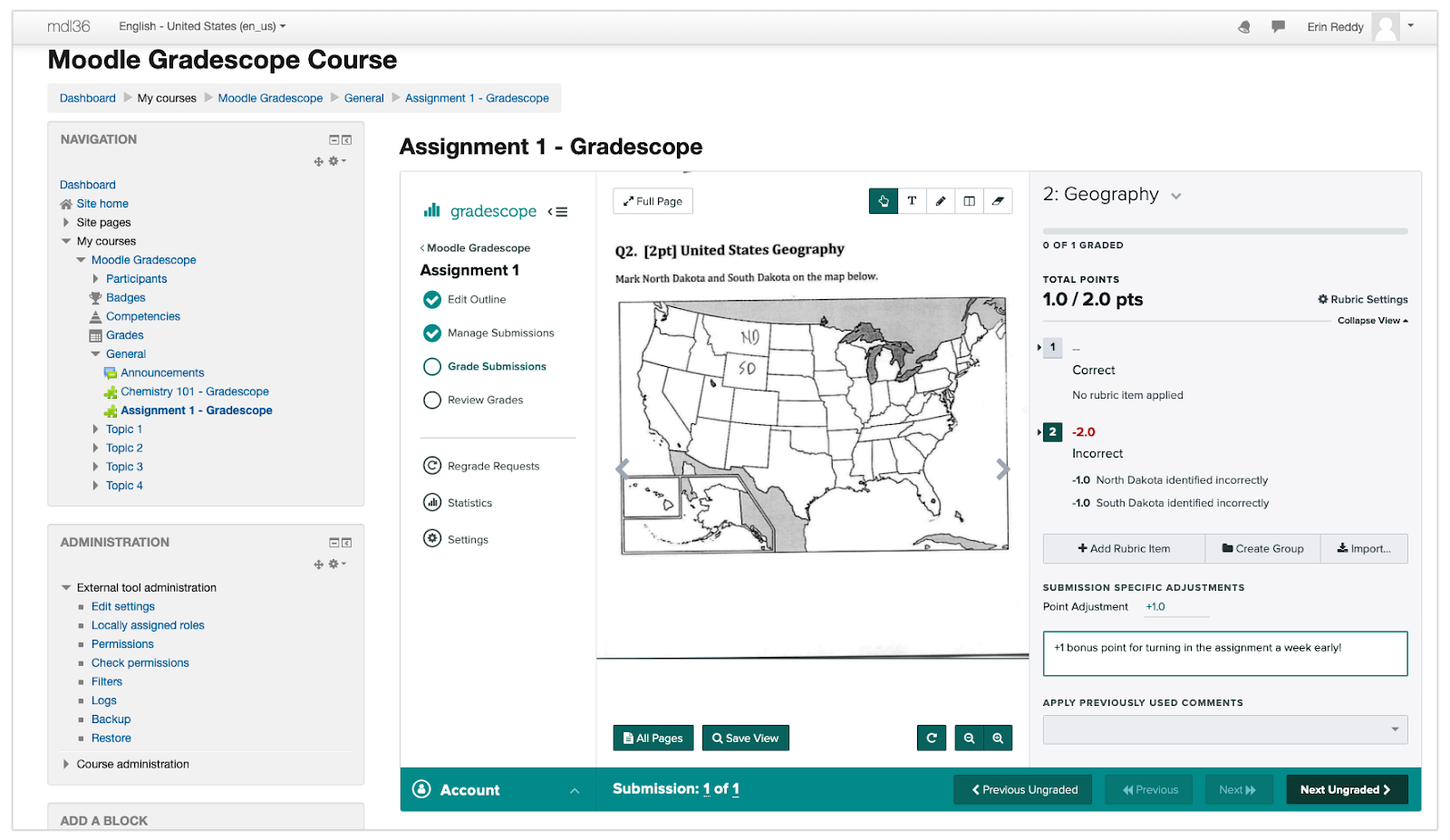This screenshot has height=840, width=1450.
Task: Click the Gradescope bar chart logo
Action: [x=431, y=210]
